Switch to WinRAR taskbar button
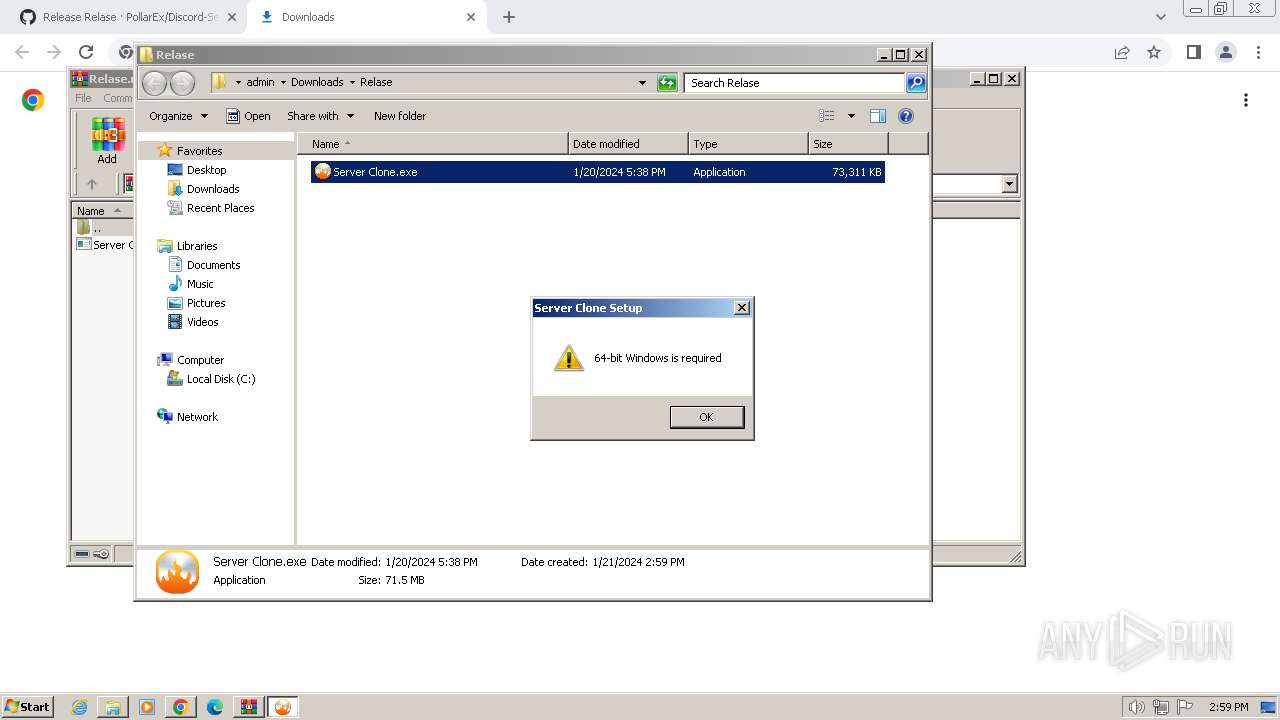1280x720 pixels. tap(248, 707)
